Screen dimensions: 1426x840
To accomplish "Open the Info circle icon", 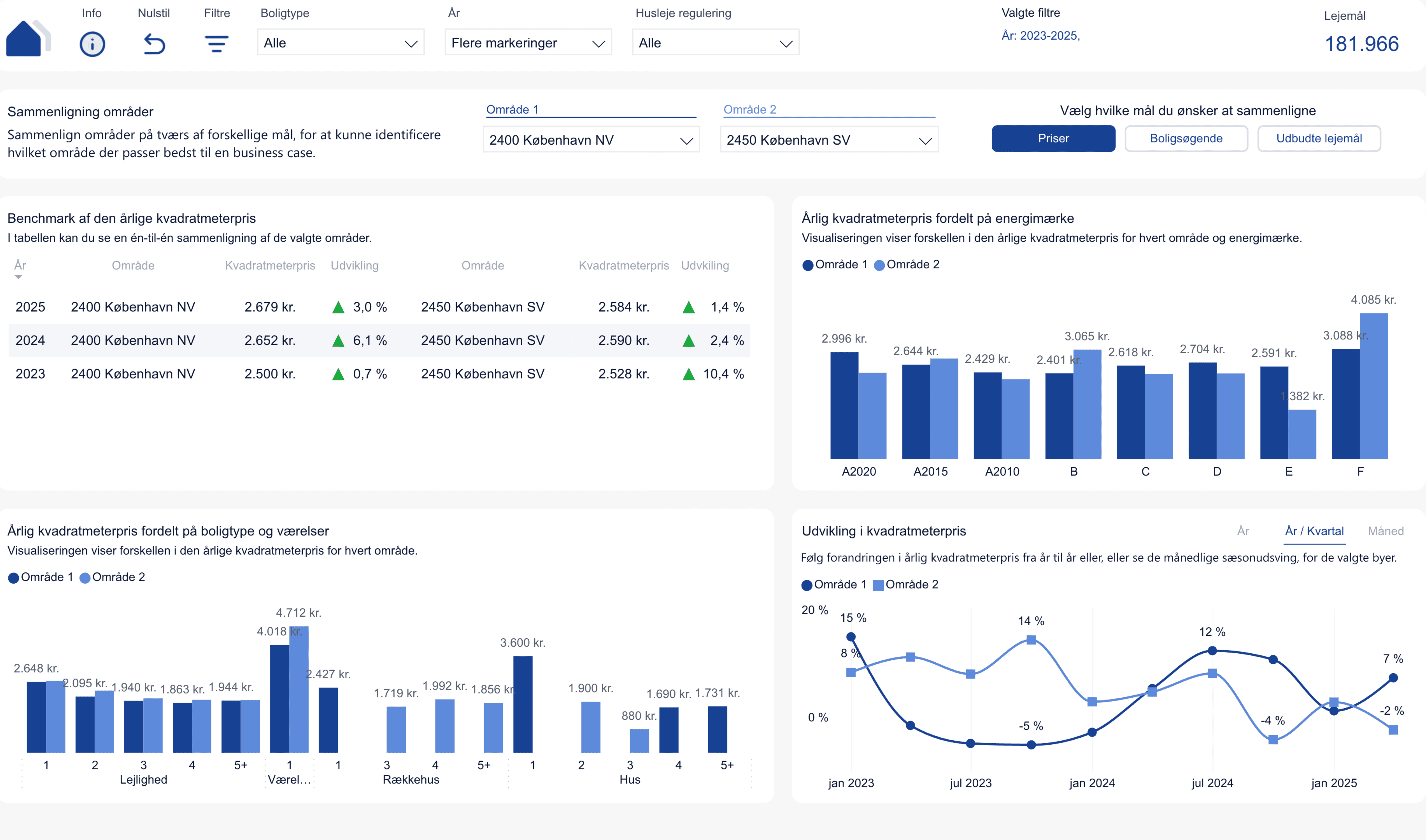I will (x=92, y=44).
